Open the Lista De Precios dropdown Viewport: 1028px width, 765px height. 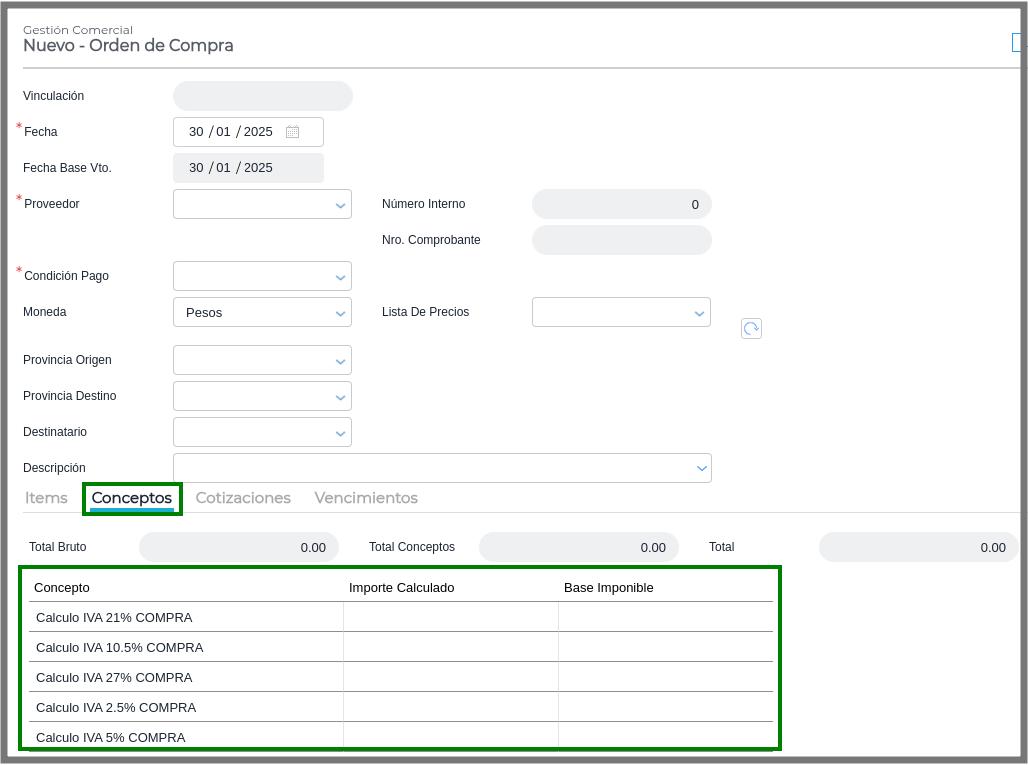point(699,313)
